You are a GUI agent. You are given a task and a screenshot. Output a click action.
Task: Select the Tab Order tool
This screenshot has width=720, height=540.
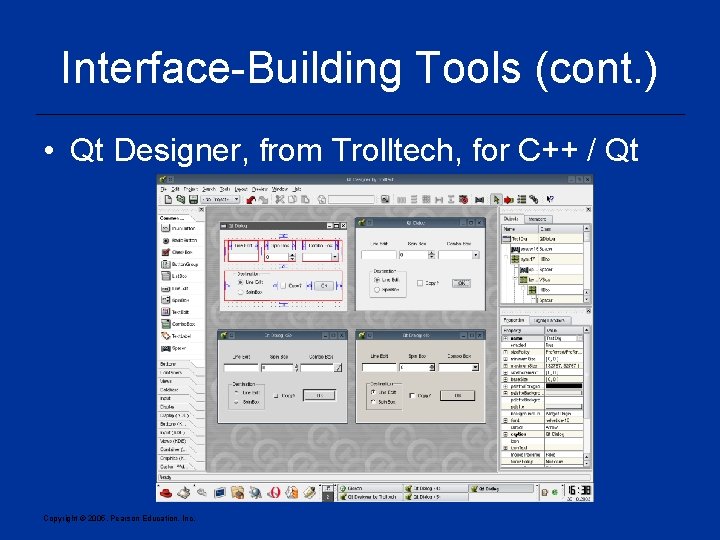[x=521, y=199]
